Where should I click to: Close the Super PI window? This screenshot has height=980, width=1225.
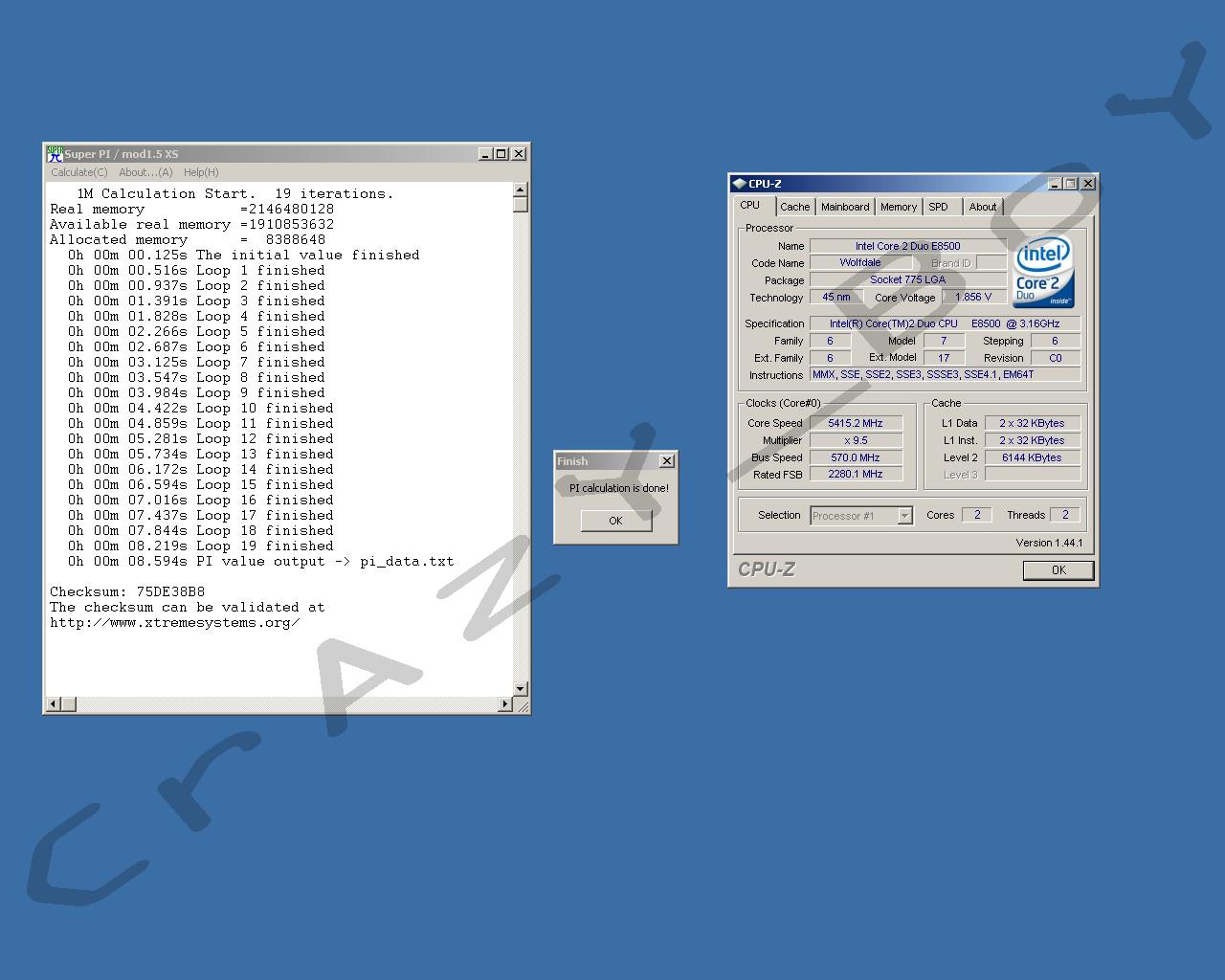[519, 154]
